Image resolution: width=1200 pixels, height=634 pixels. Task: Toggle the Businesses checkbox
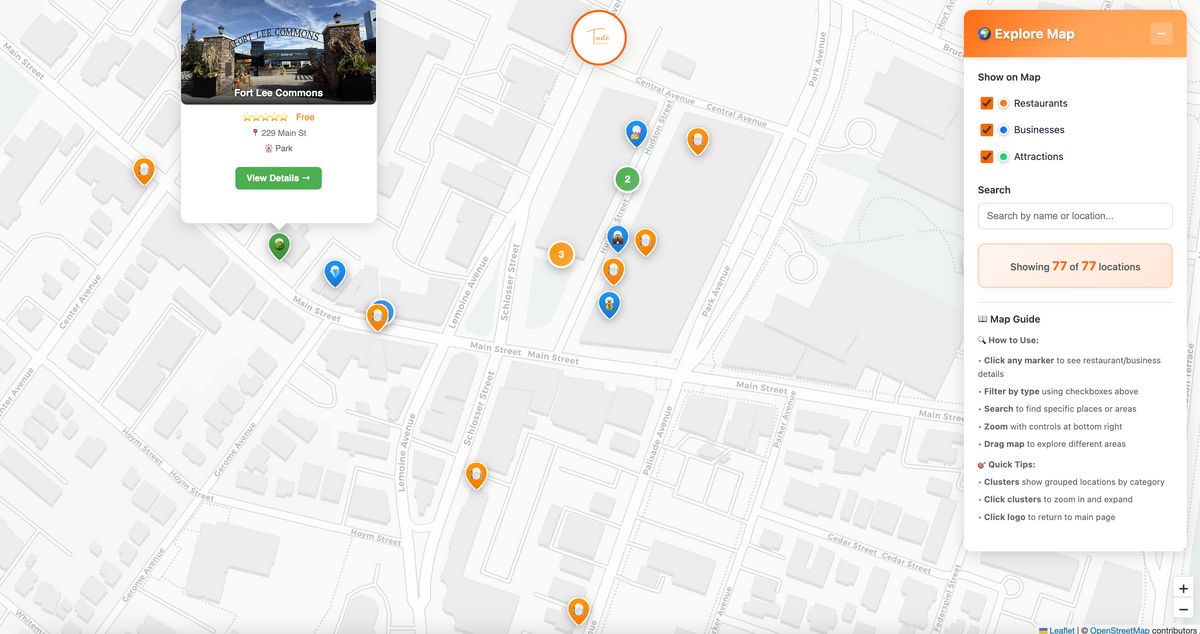coord(985,129)
